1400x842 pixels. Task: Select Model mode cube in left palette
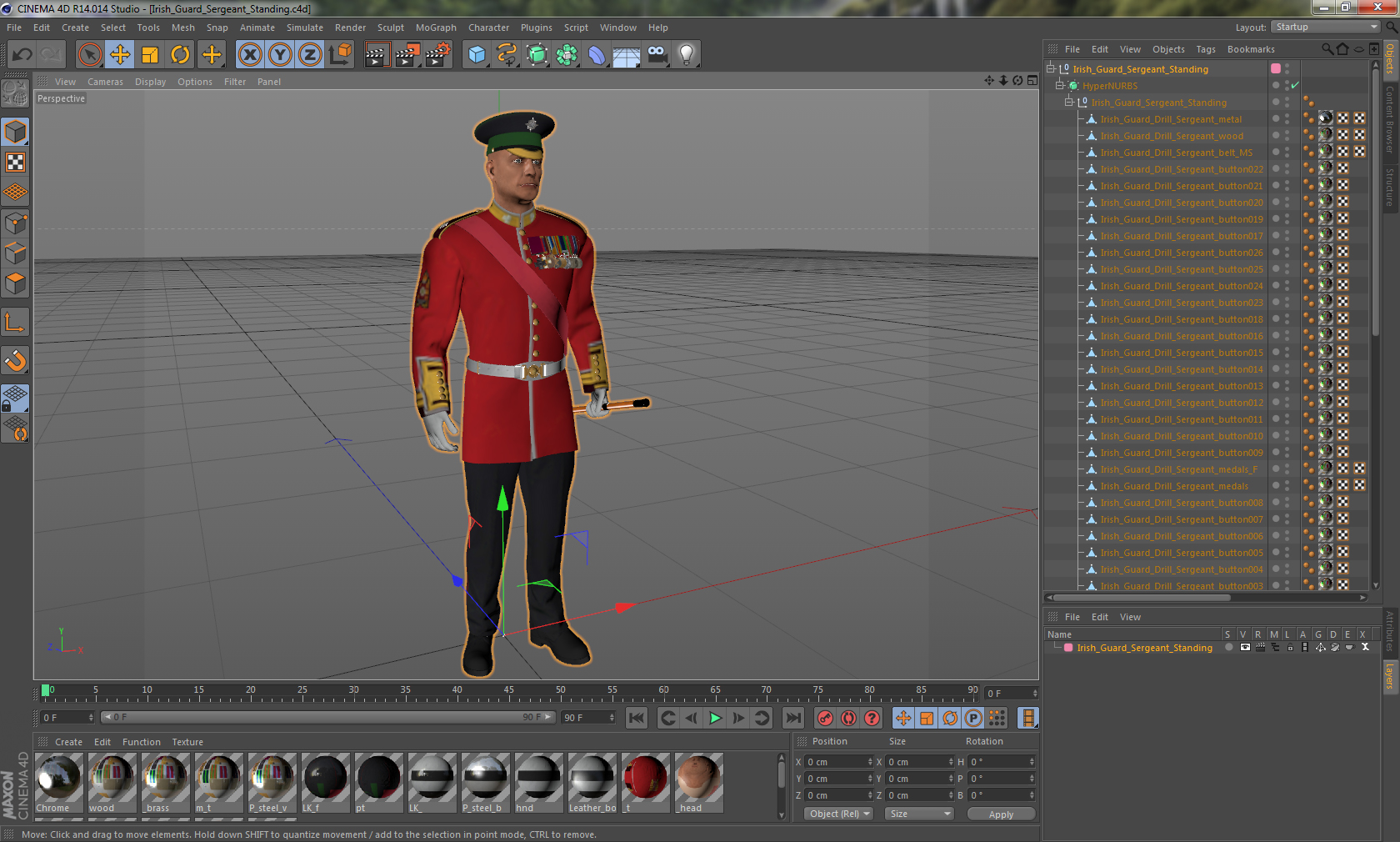click(16, 132)
